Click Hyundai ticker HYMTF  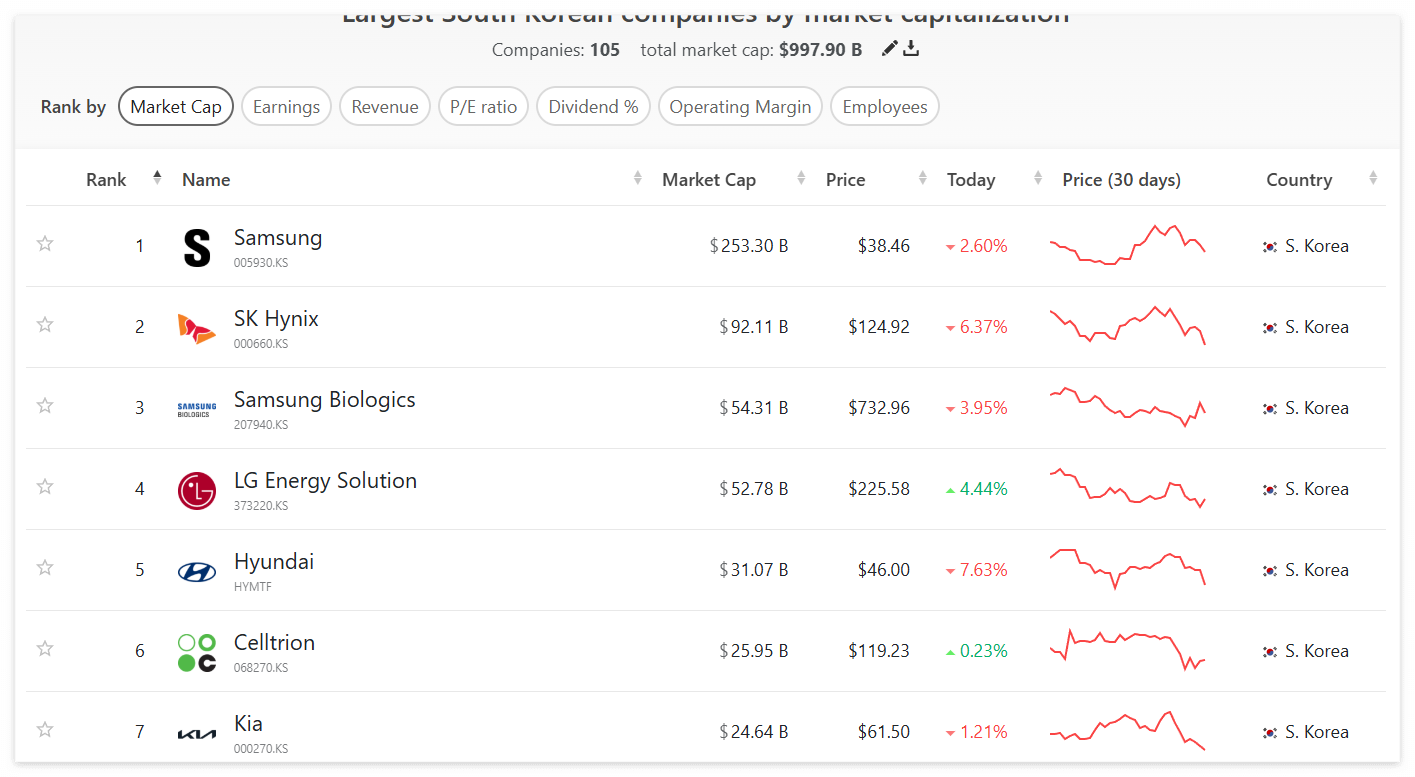pos(253,587)
